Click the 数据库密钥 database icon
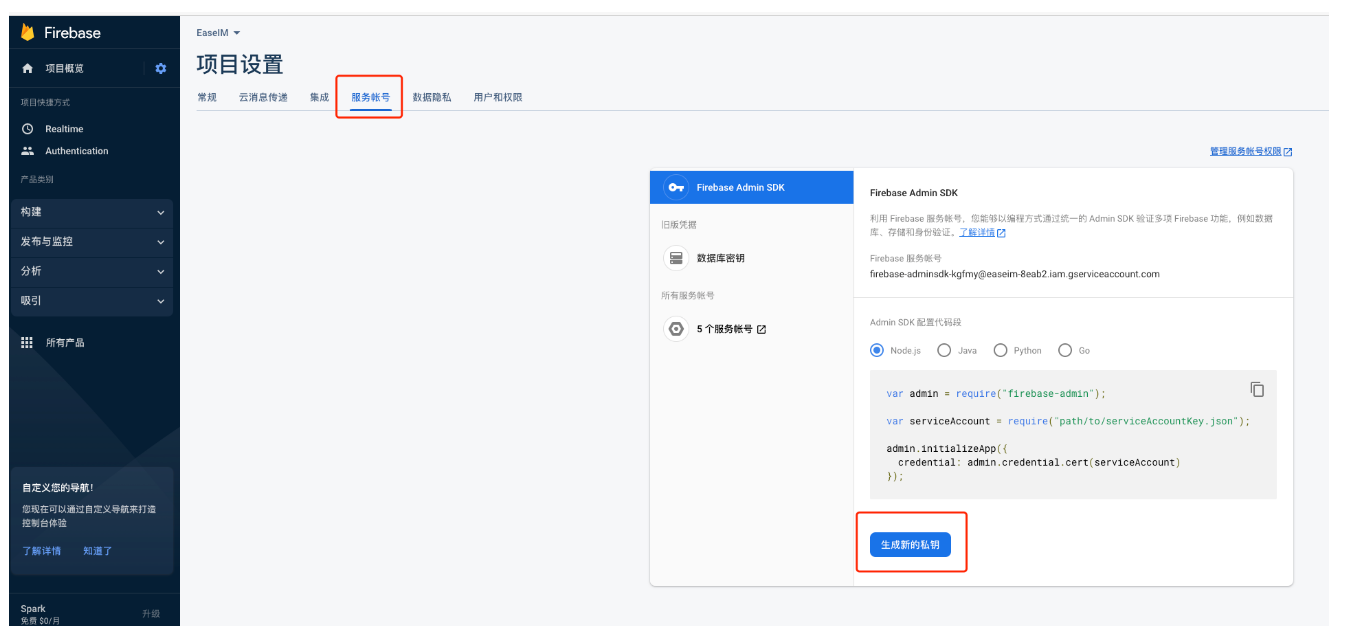This screenshot has height=626, width=1355. (676, 258)
